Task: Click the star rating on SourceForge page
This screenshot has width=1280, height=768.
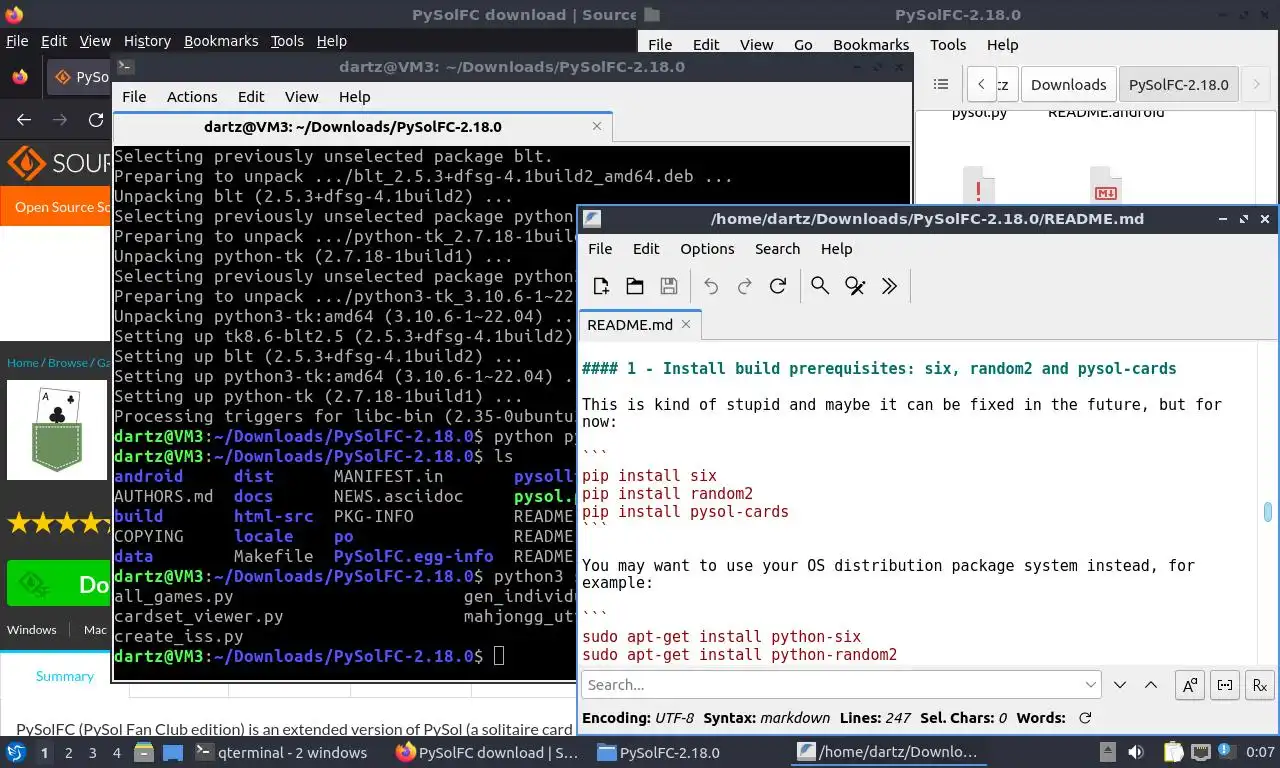Action: click(58, 523)
